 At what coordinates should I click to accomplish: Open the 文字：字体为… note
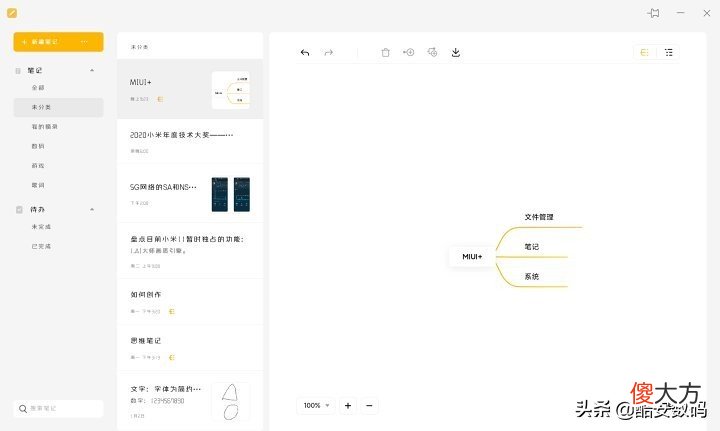coord(190,401)
